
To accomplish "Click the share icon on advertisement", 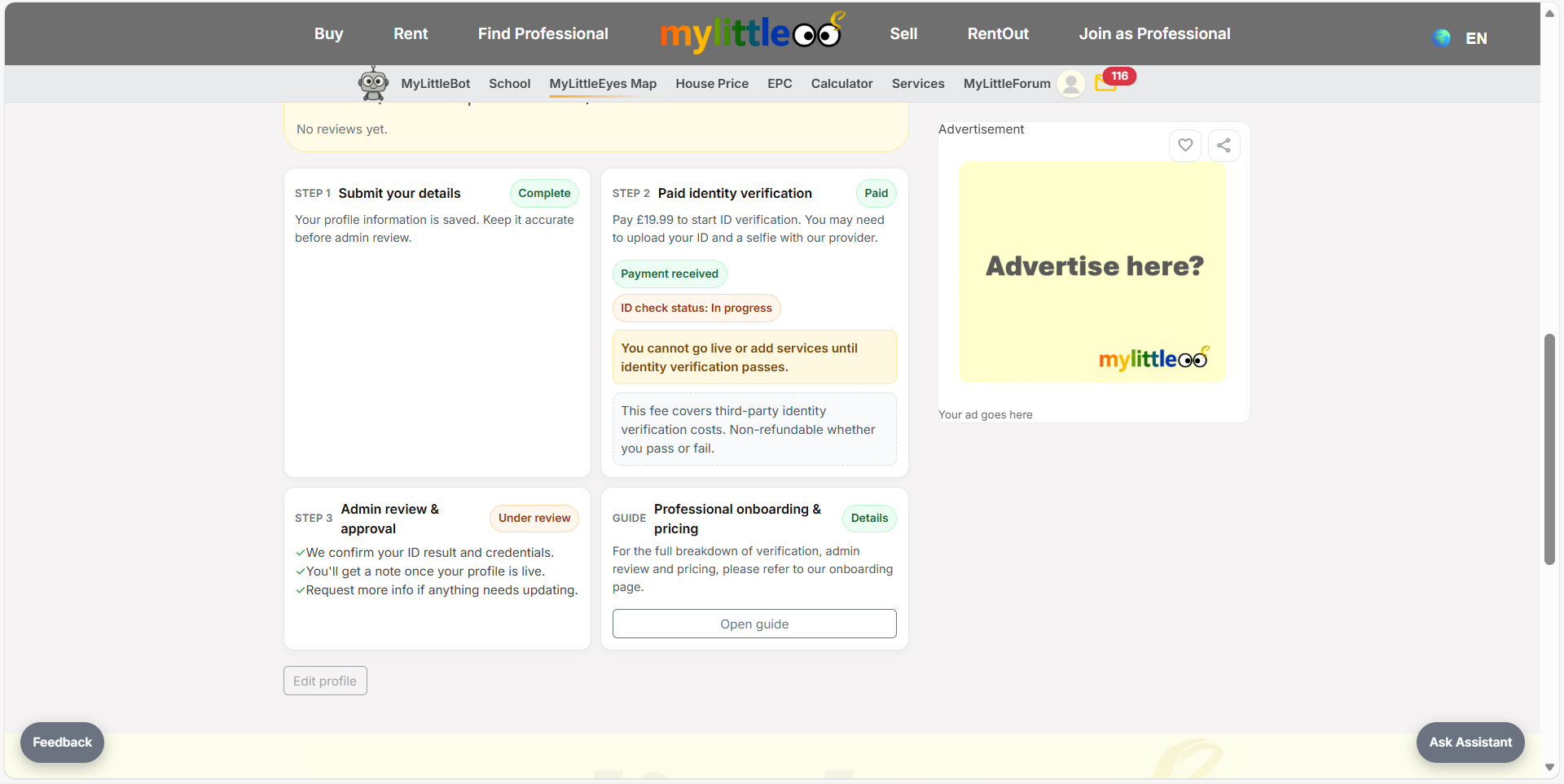I will tap(1224, 146).
